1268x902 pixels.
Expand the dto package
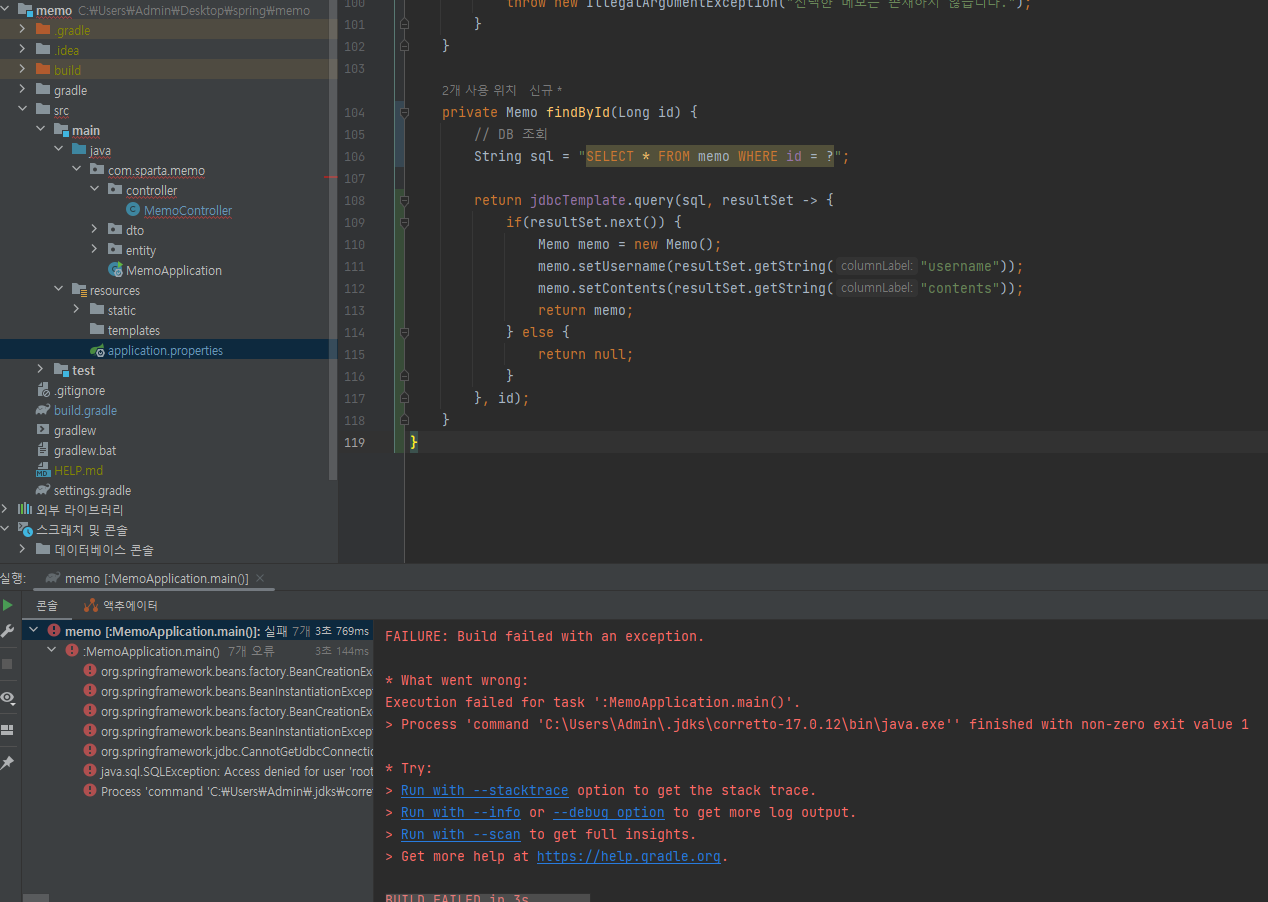point(94,230)
